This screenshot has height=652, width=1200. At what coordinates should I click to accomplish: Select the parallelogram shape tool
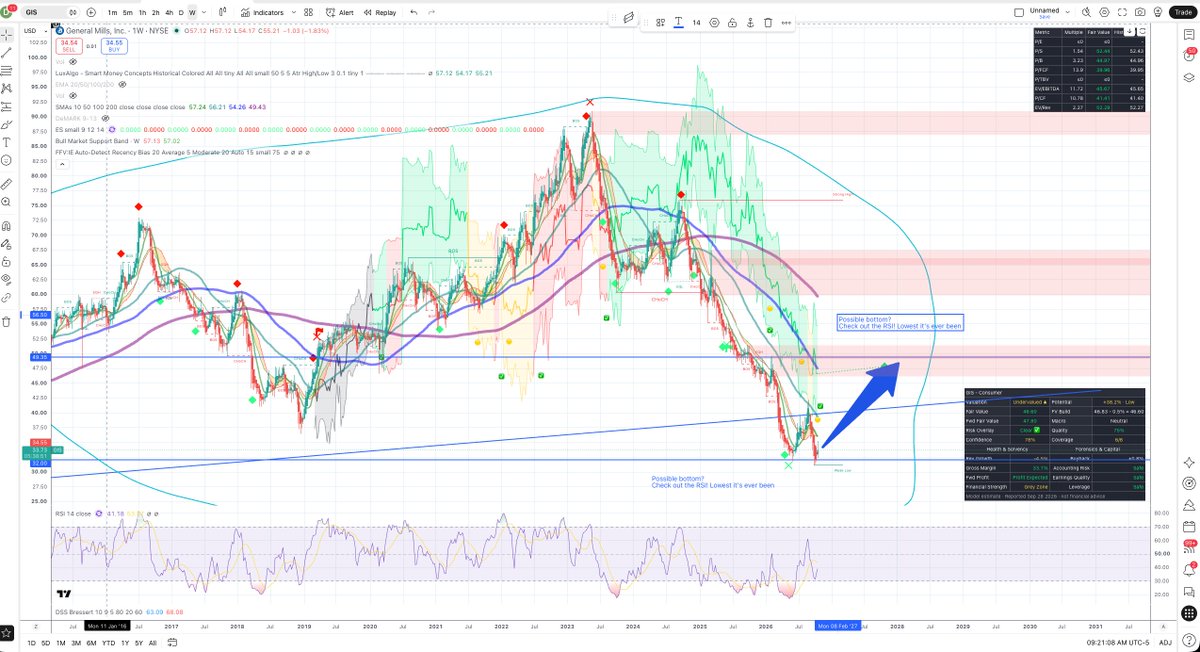coord(629,17)
